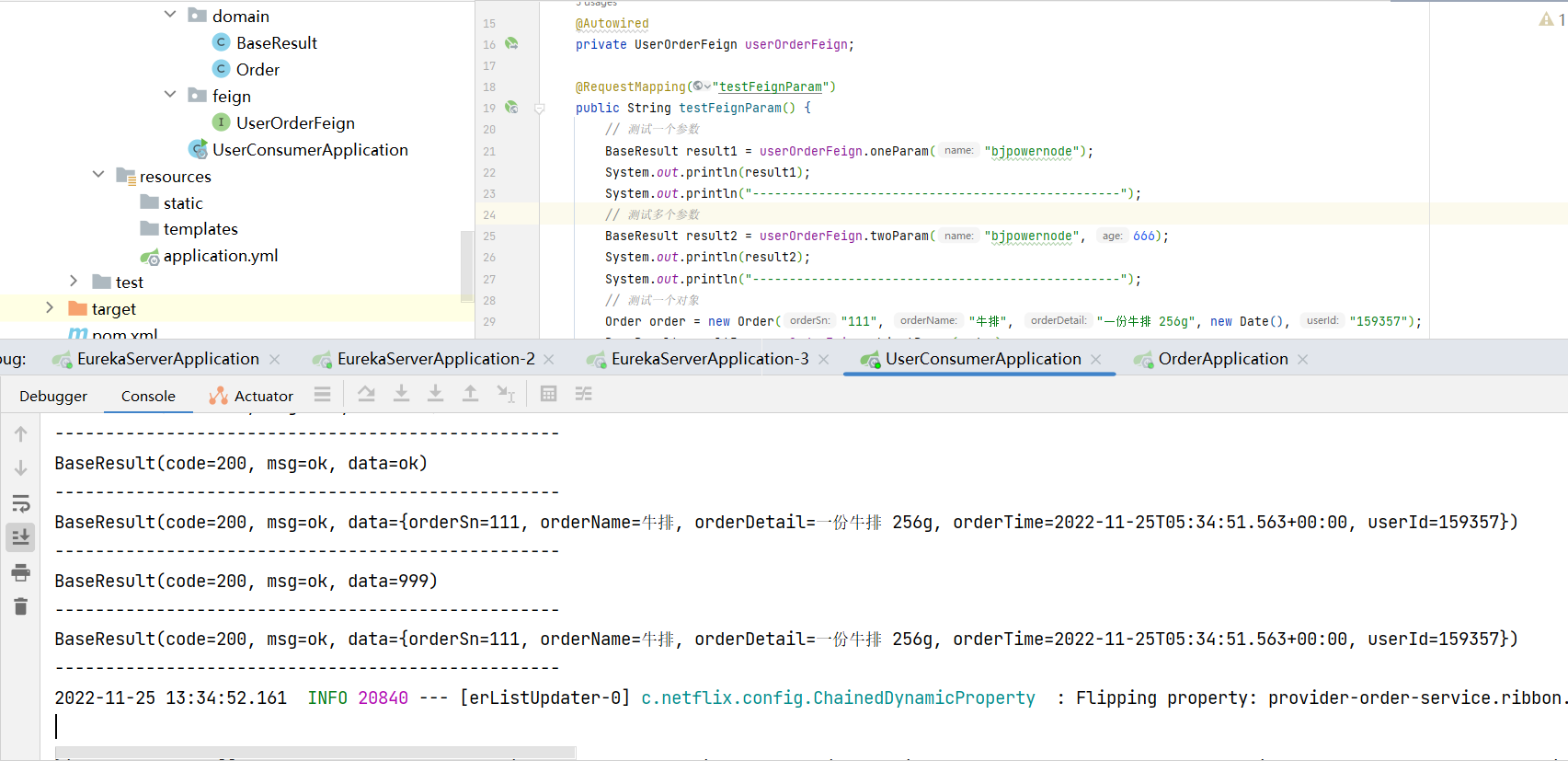Open the Console tab
Image resolution: width=1568 pixels, height=761 pixels.
pyautogui.click(x=148, y=396)
